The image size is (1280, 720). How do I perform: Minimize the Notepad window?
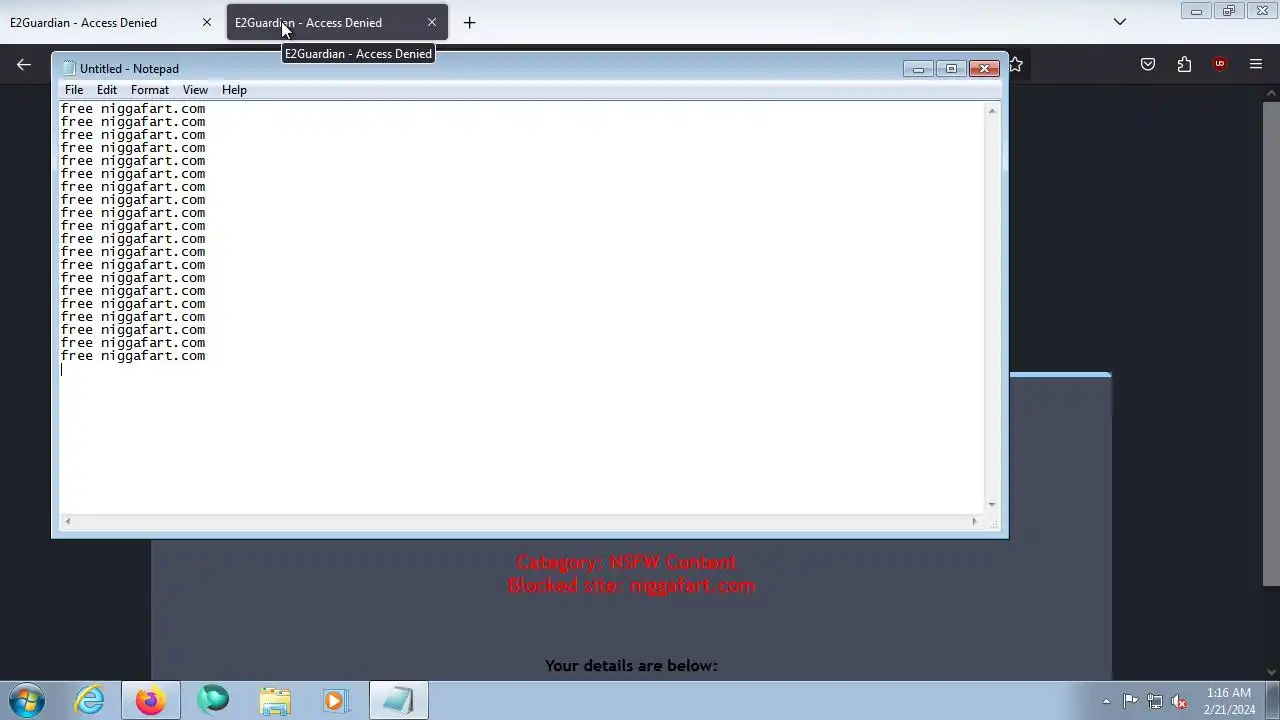tap(918, 68)
